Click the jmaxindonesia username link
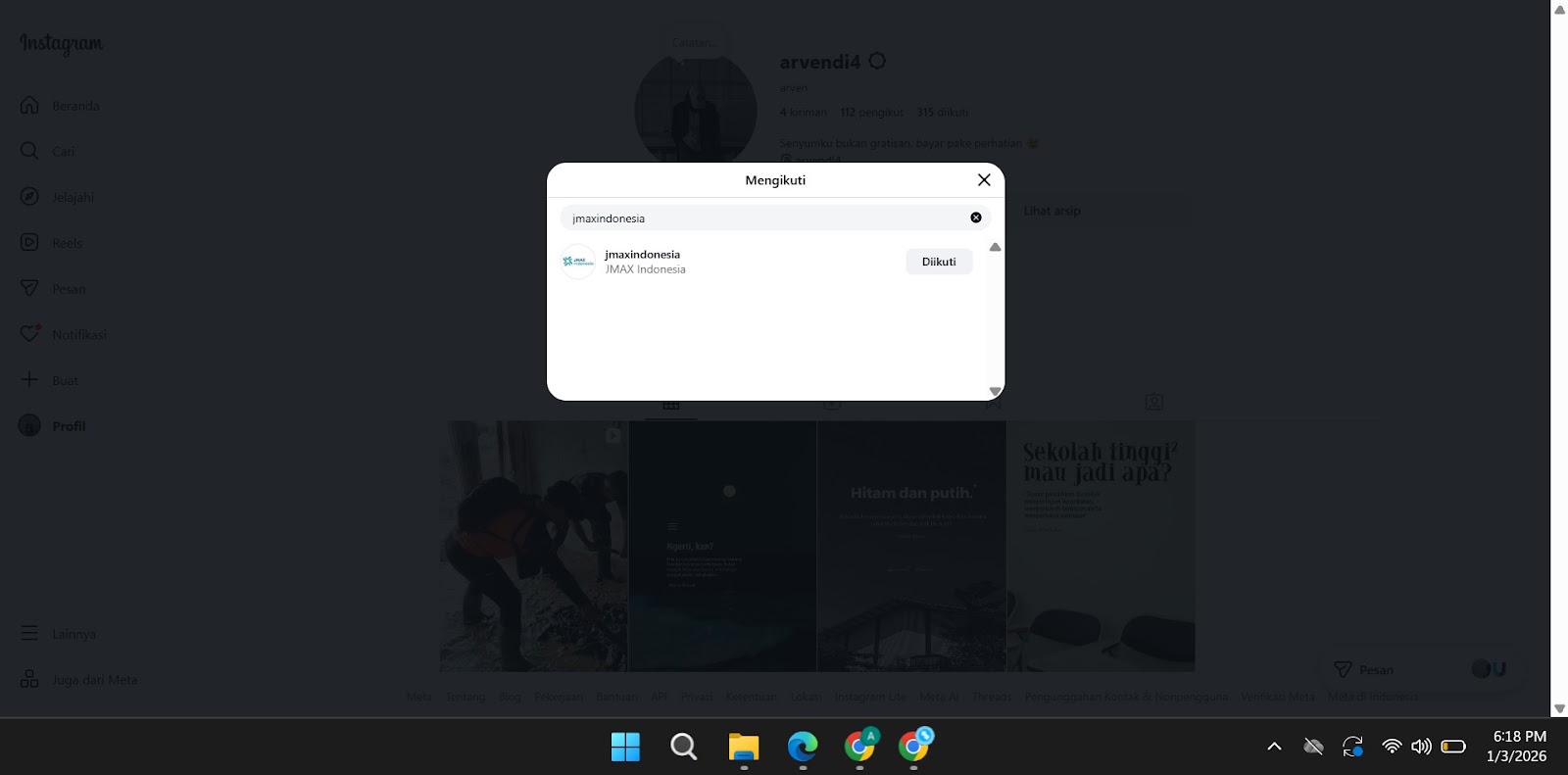The width and height of the screenshot is (1568, 775). (x=642, y=255)
